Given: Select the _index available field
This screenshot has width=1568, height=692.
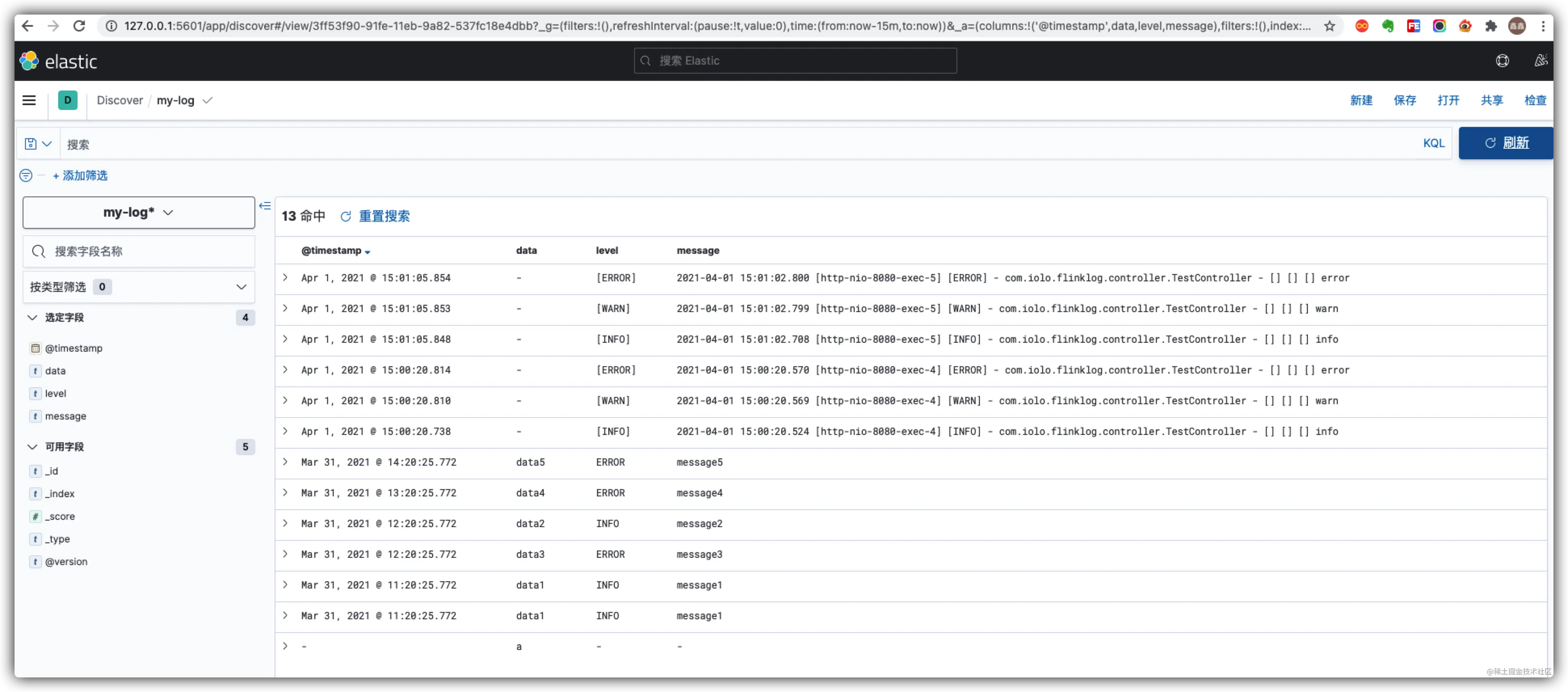Looking at the screenshot, I should point(60,494).
